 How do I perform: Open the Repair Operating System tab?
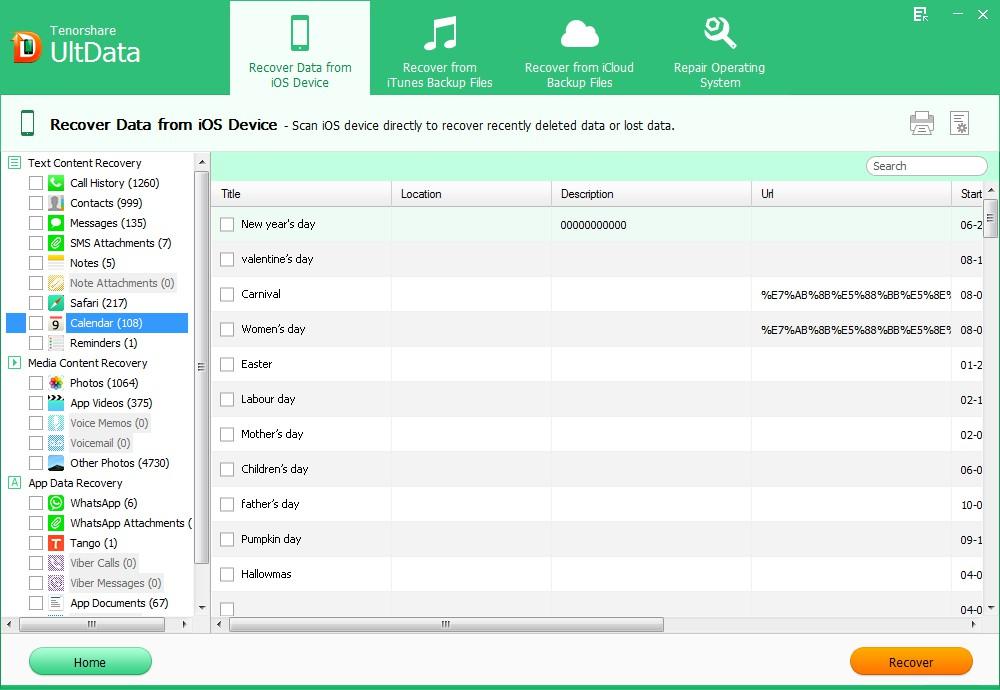point(719,49)
